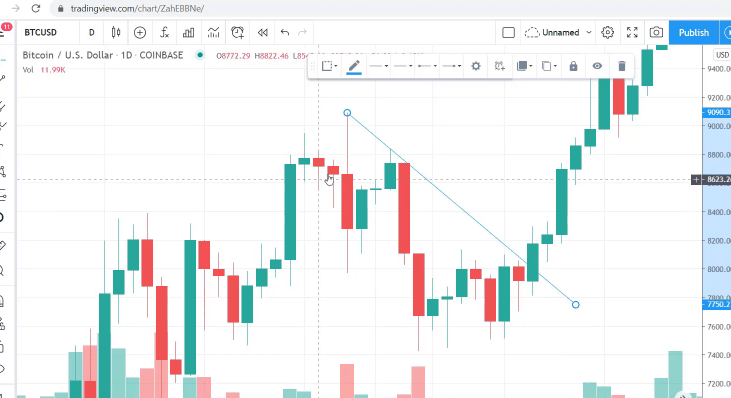
Task: Click the tradingview.com URL in address bar
Action: (x=137, y=8)
